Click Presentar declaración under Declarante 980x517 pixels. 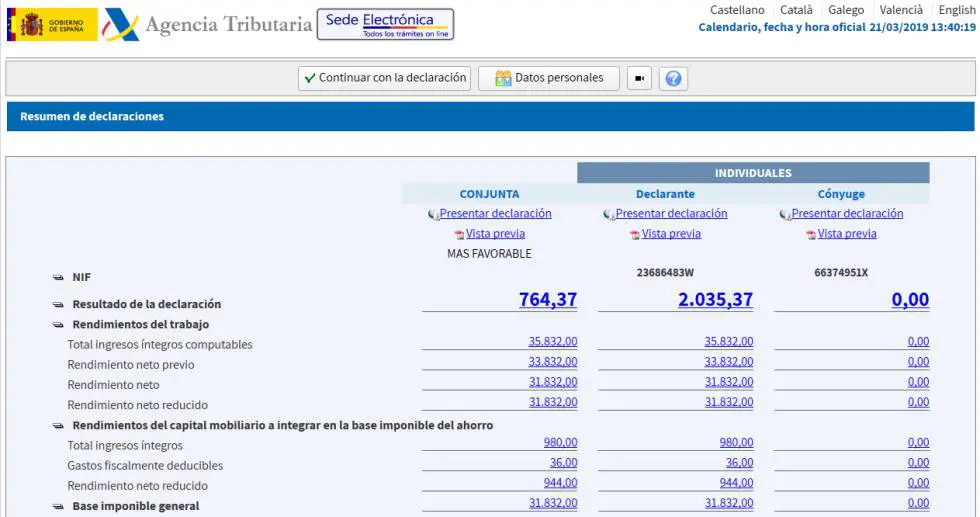[671, 214]
